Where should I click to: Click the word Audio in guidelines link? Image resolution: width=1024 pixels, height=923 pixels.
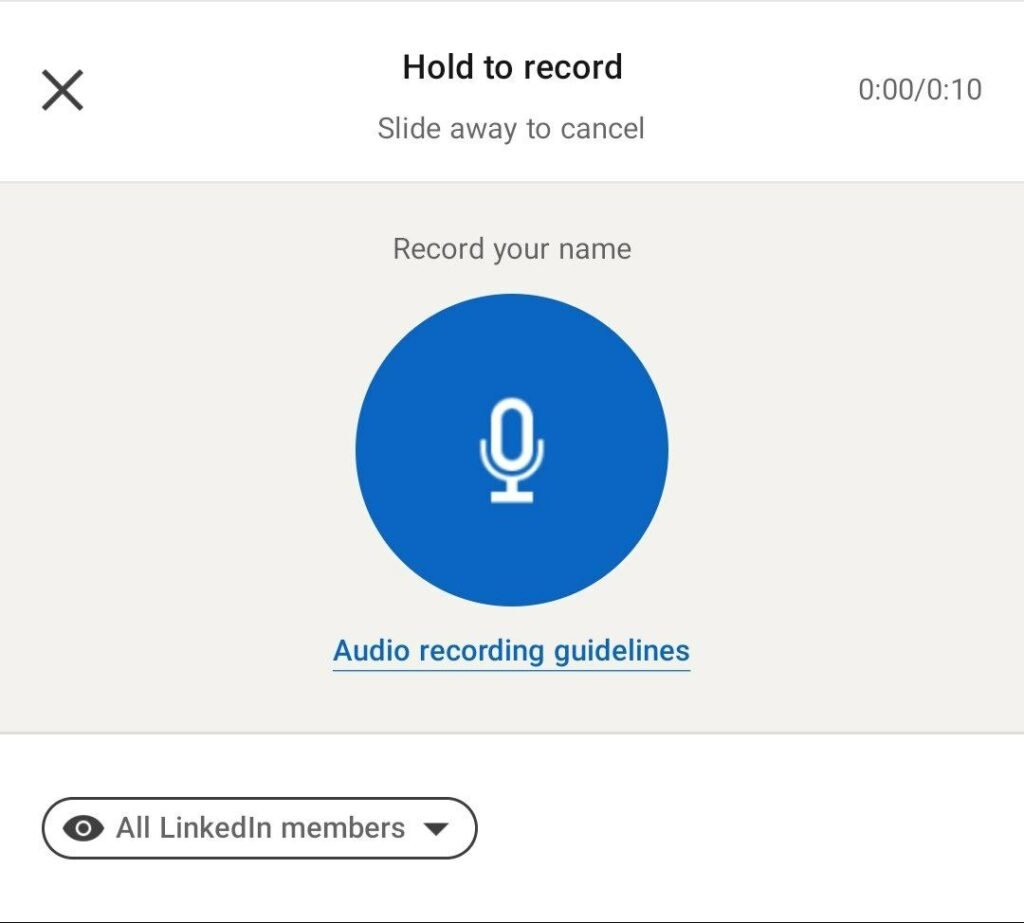(372, 651)
